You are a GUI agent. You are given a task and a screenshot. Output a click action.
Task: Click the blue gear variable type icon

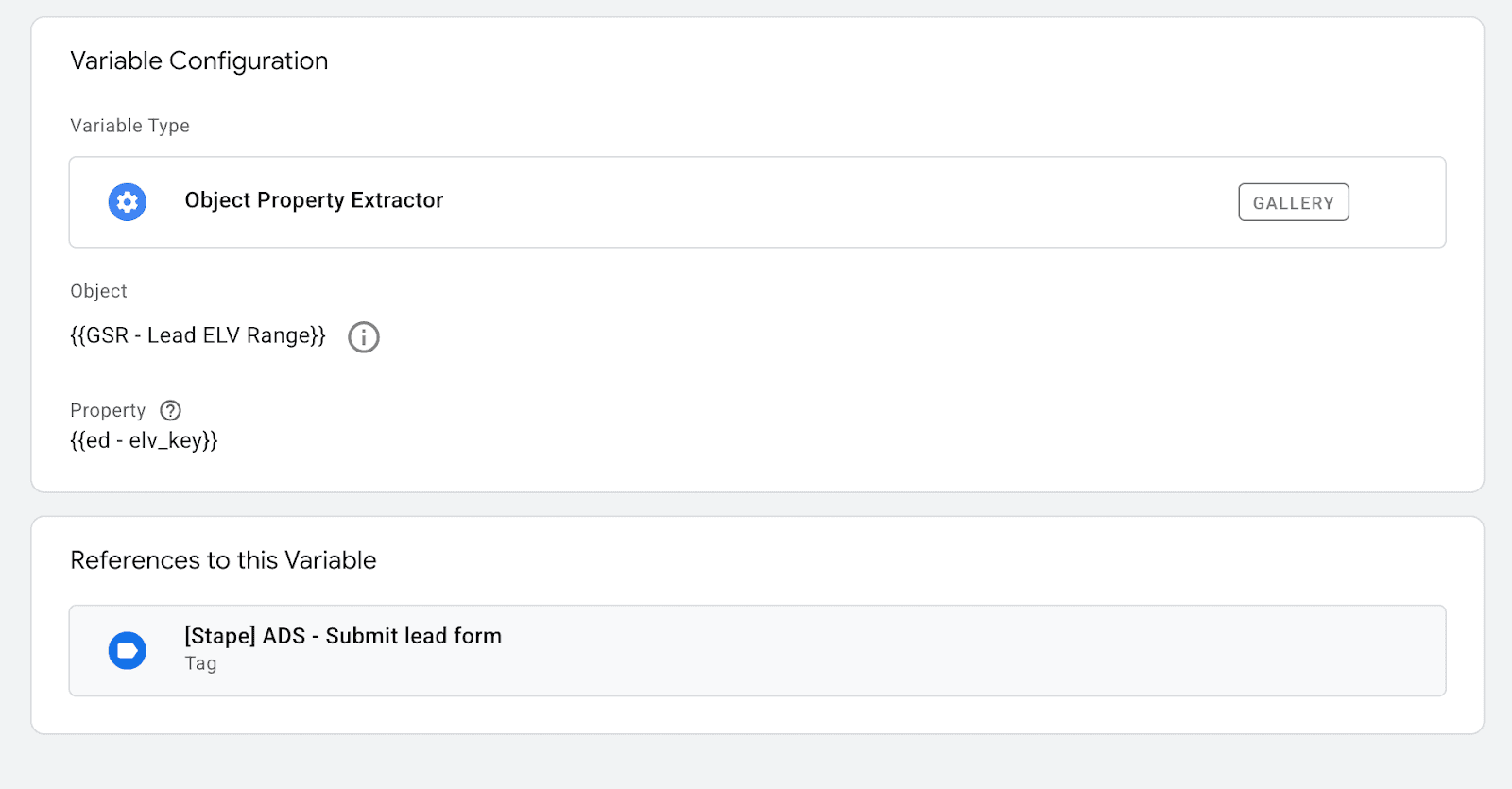click(128, 202)
